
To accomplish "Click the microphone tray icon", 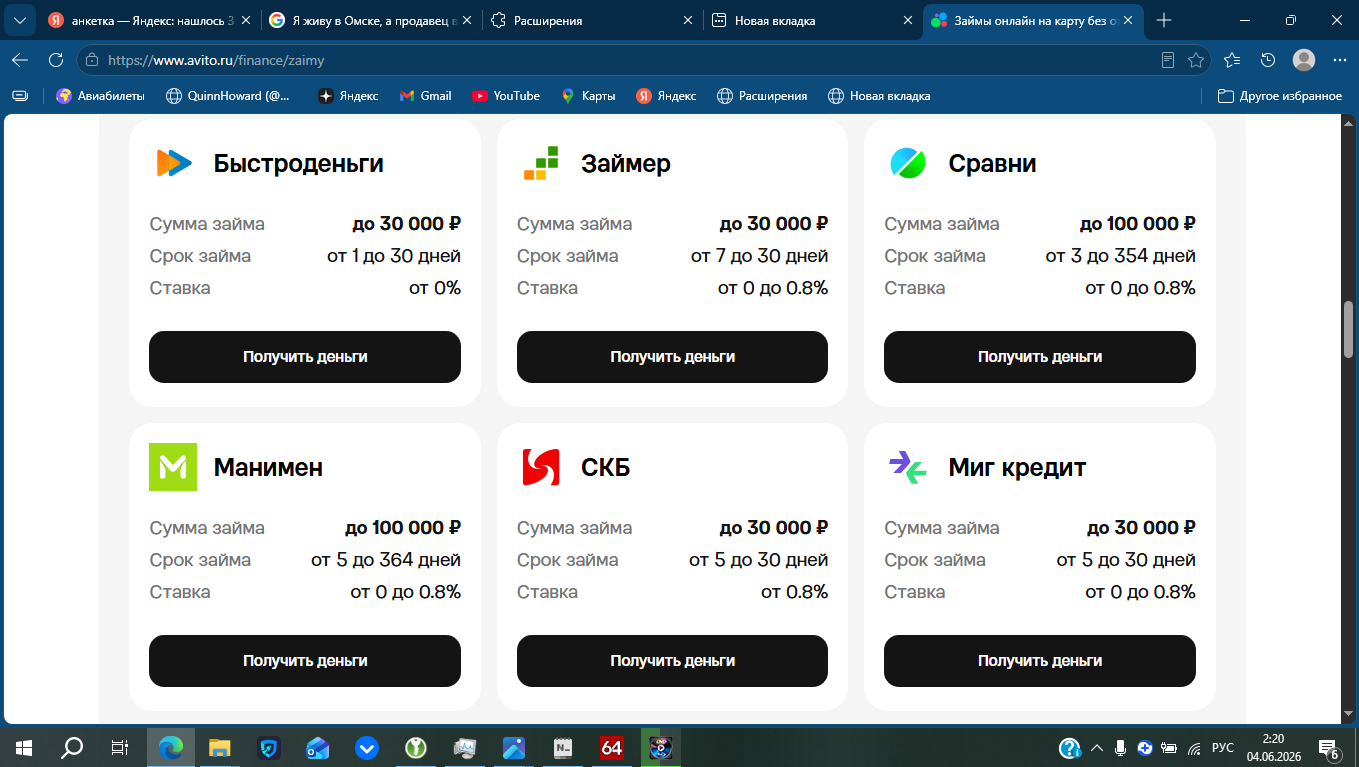I will click(x=1121, y=747).
